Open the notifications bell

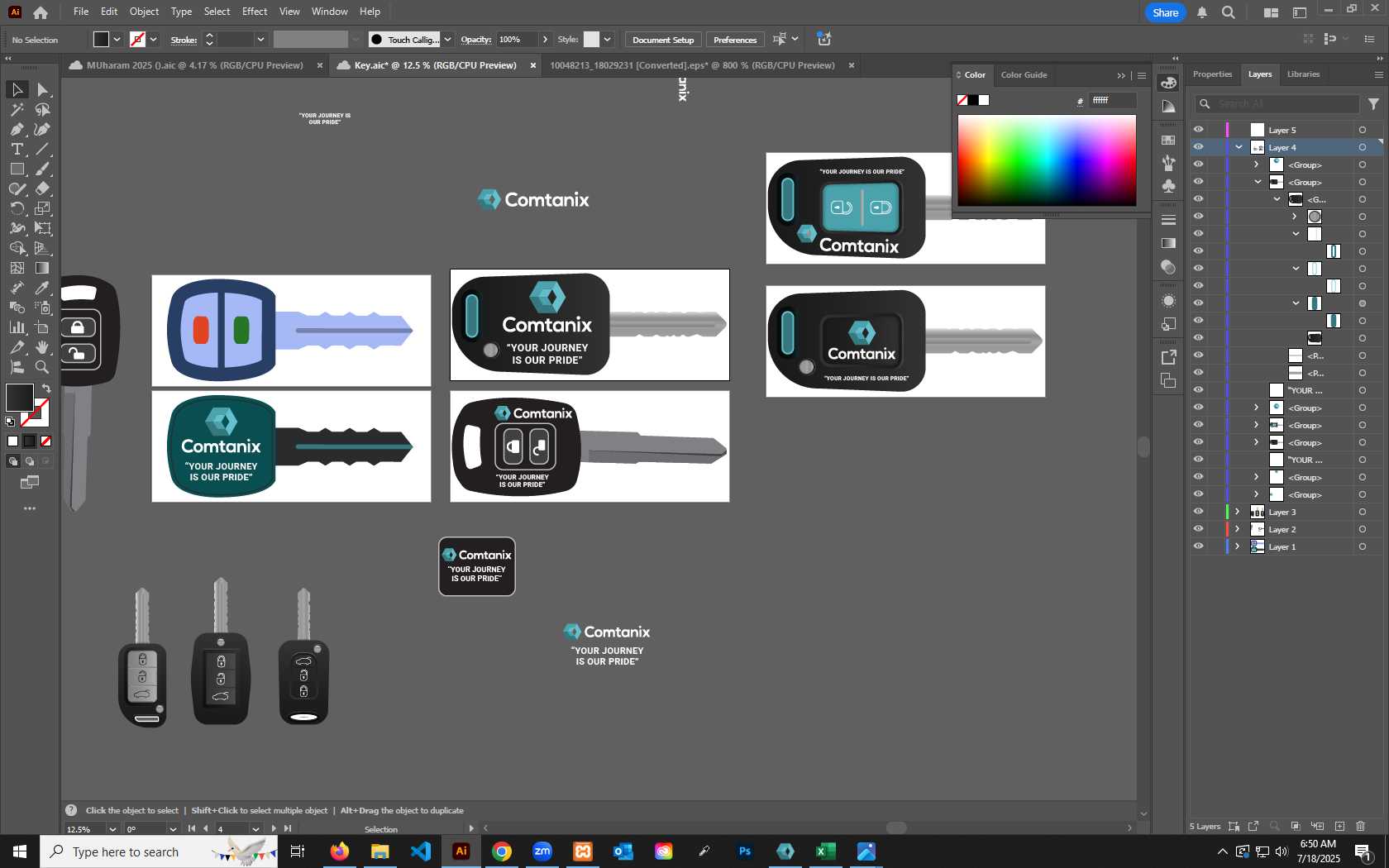tap(1202, 12)
